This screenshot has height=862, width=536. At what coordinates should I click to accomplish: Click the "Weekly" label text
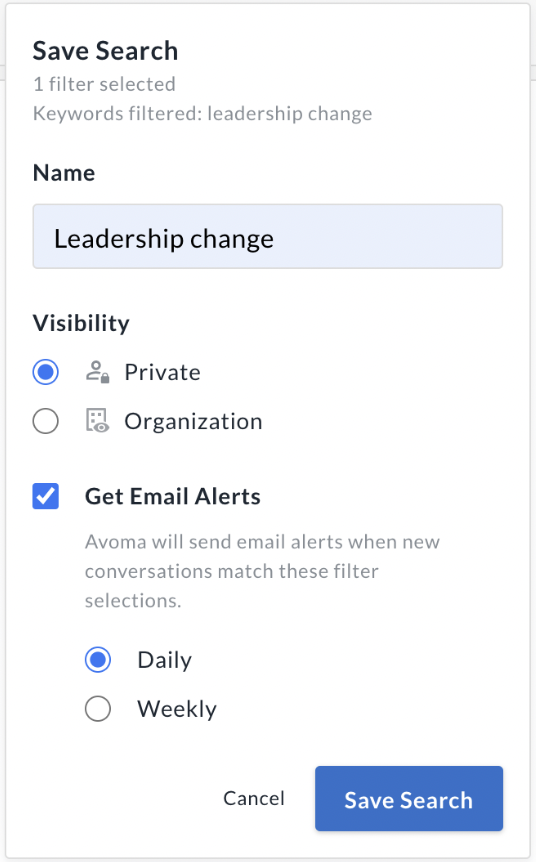point(177,709)
